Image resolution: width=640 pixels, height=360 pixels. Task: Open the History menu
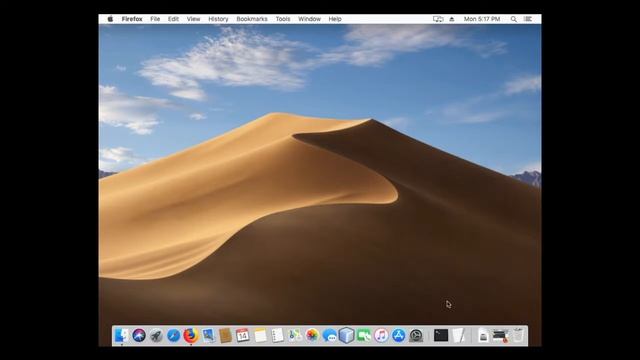(x=218, y=19)
